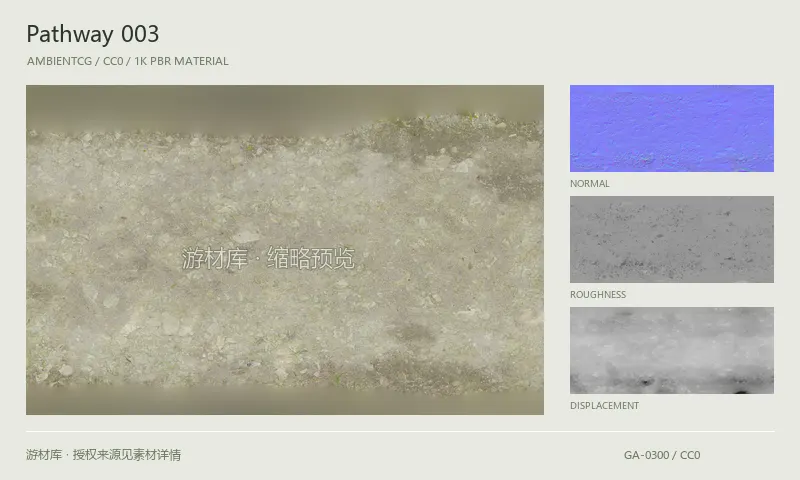Image resolution: width=800 pixels, height=480 pixels.
Task: Open the large Pathway 003 color preview
Action: tap(285, 250)
